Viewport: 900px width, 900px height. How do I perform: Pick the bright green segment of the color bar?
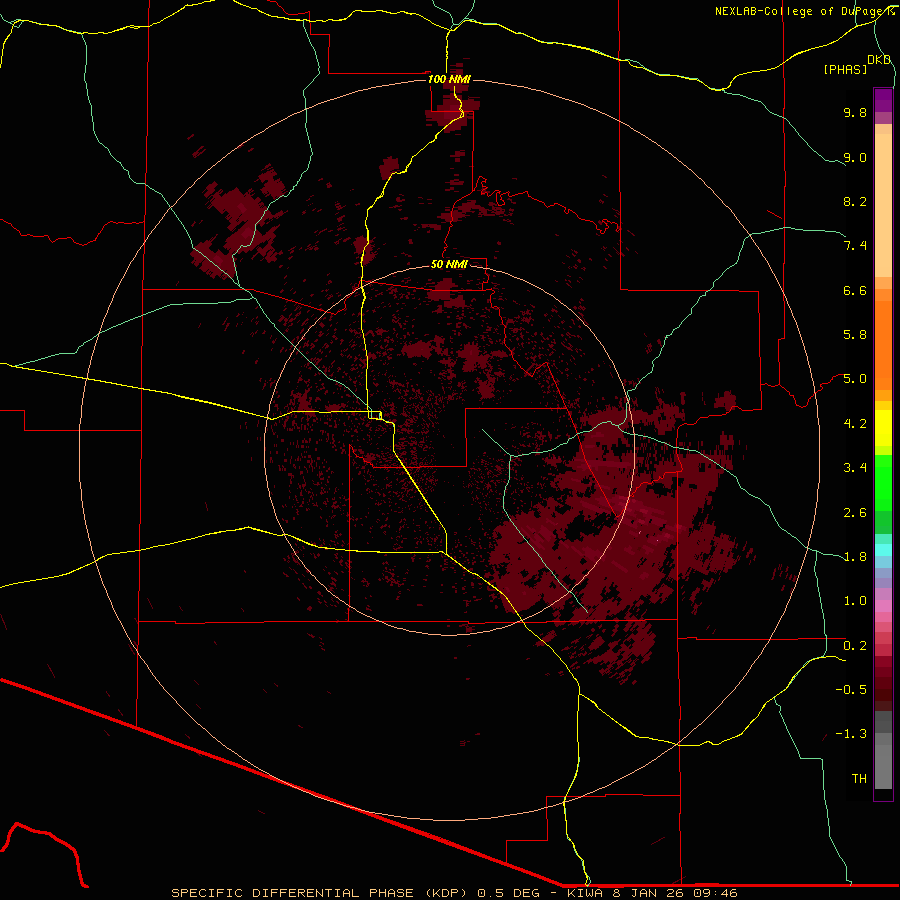tap(883, 483)
